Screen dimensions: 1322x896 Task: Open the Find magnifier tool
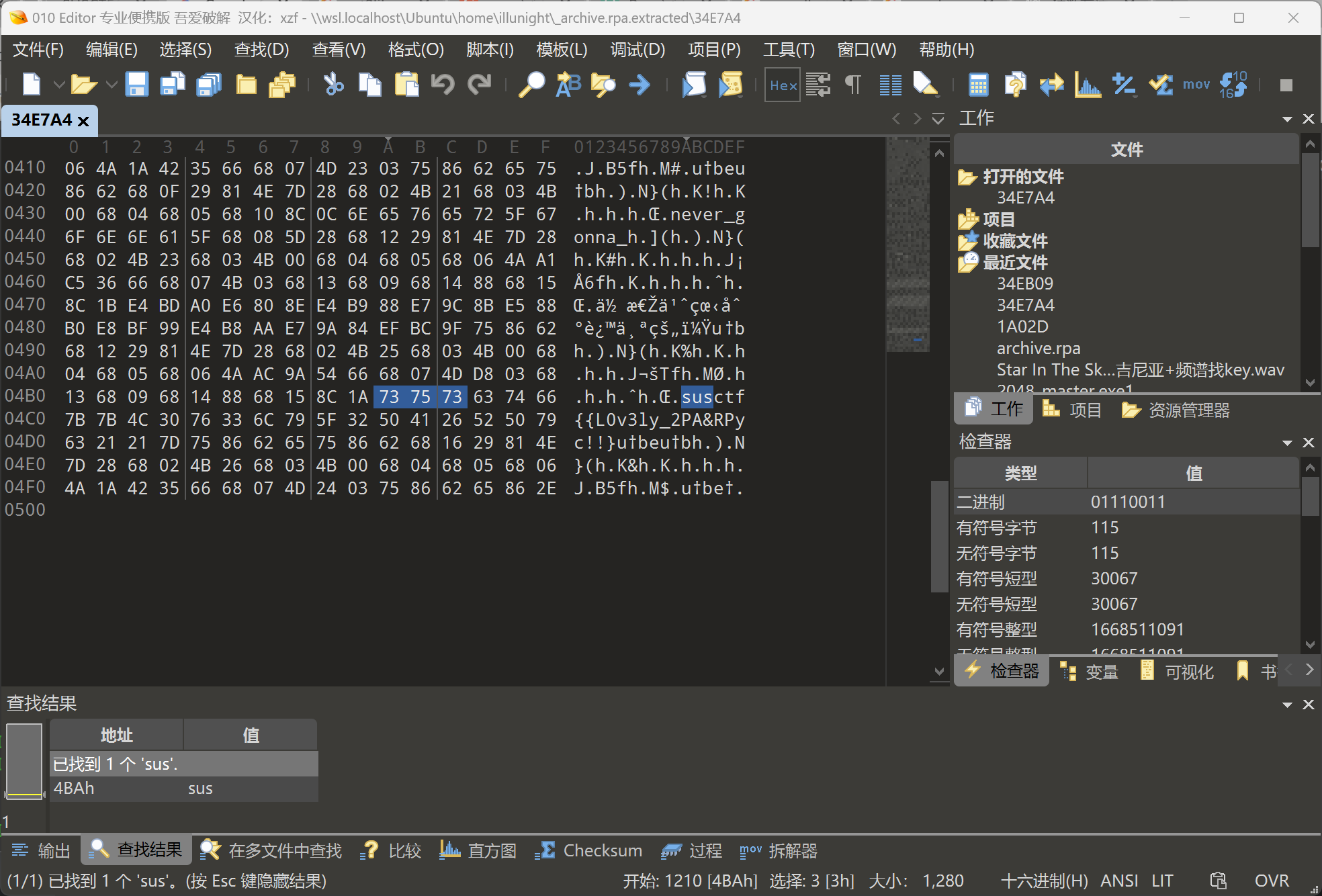tap(531, 85)
